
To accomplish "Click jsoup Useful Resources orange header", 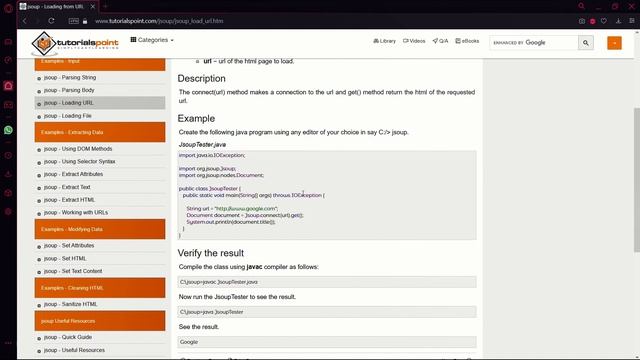I will click(x=100, y=321).
